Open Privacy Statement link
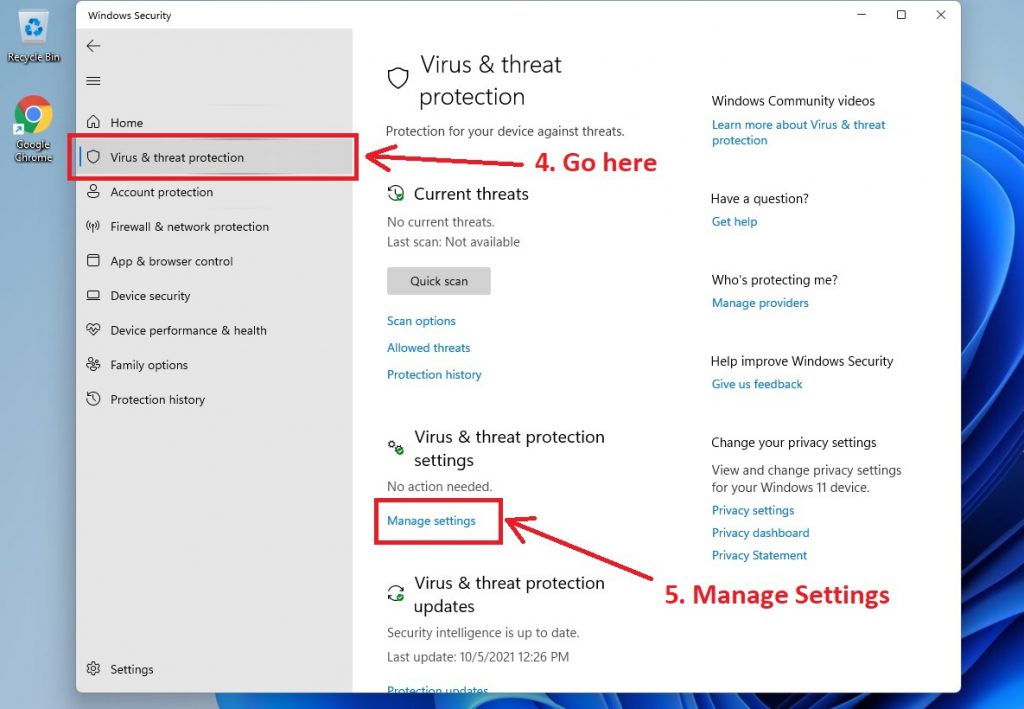Viewport: 1024px width, 709px height. [759, 555]
